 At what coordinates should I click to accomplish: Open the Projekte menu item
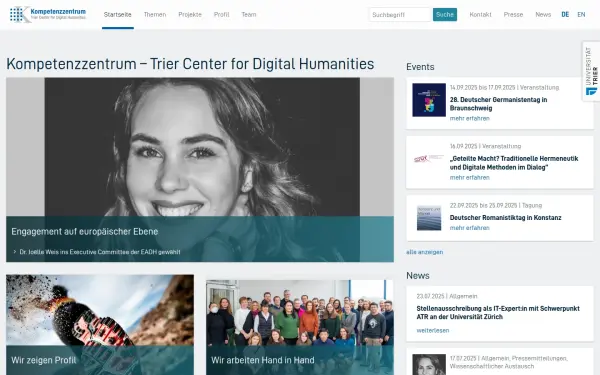tap(190, 15)
